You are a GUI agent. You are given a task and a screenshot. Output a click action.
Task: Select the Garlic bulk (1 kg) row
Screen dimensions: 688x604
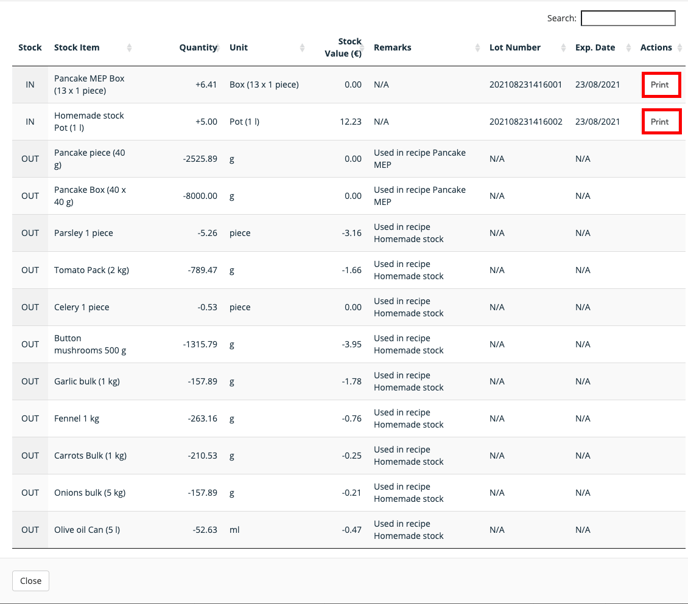pyautogui.click(x=349, y=382)
